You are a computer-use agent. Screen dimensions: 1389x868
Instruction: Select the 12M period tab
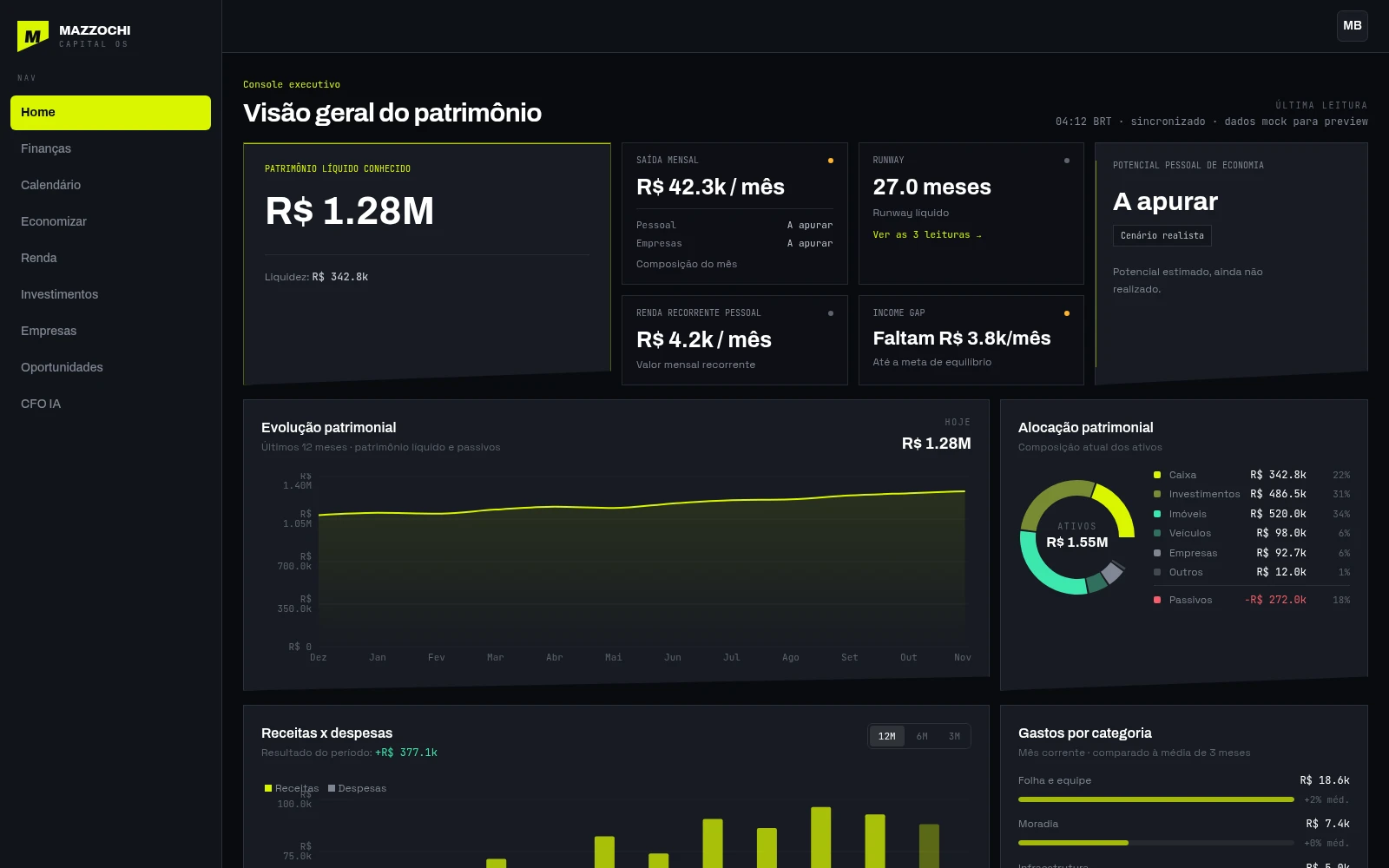pos(887,737)
